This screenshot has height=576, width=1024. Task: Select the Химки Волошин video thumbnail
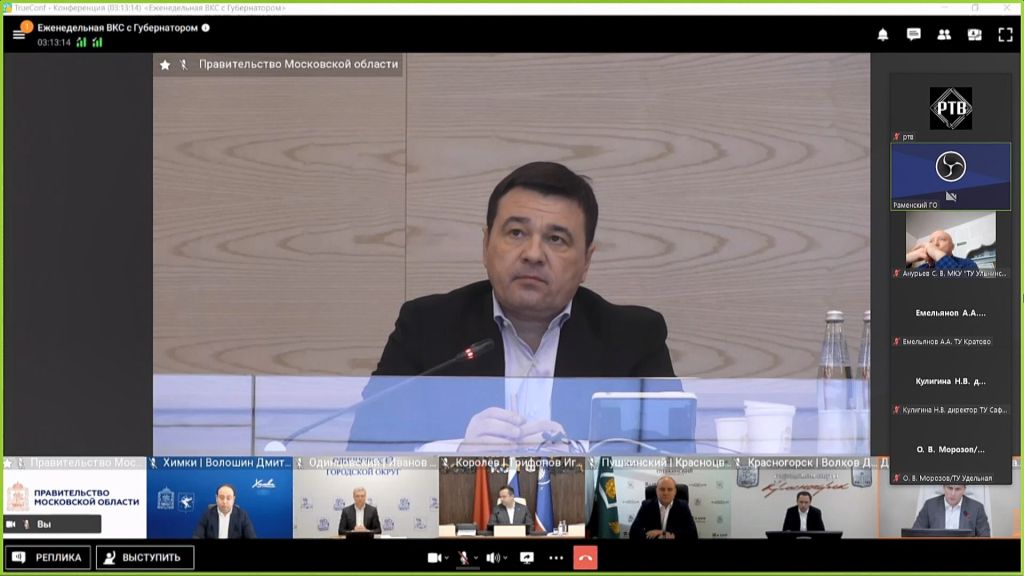[220, 498]
